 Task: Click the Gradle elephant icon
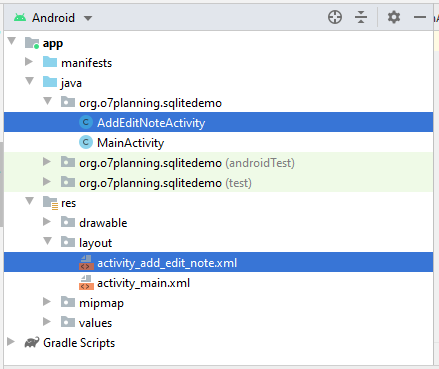point(32,342)
